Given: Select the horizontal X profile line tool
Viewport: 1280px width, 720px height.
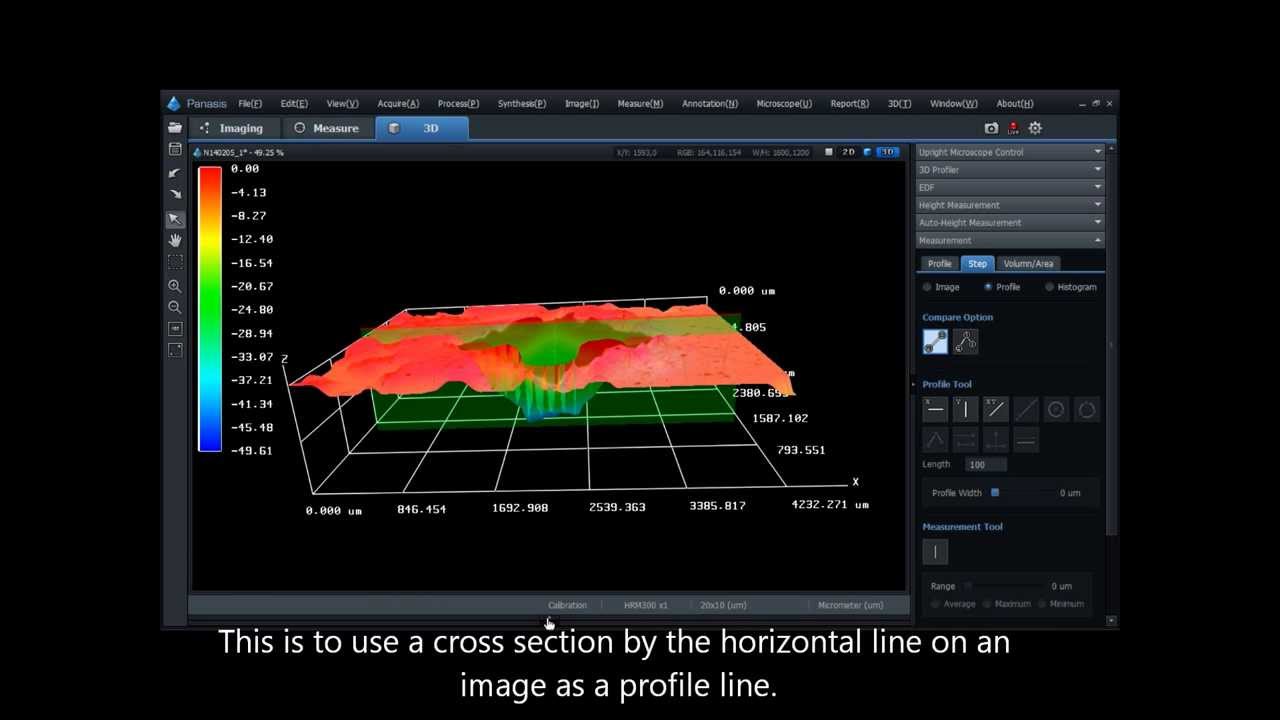Looking at the screenshot, I should [x=935, y=409].
